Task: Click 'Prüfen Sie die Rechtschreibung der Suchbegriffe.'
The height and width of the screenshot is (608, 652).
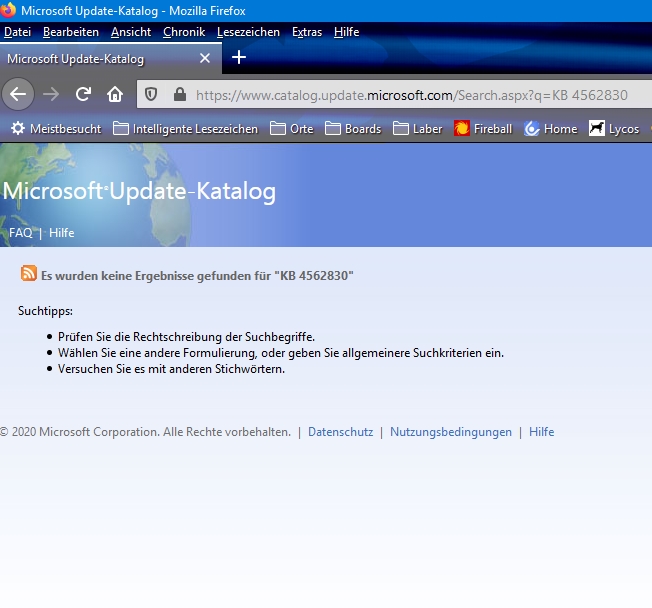Action: [x=186, y=337]
